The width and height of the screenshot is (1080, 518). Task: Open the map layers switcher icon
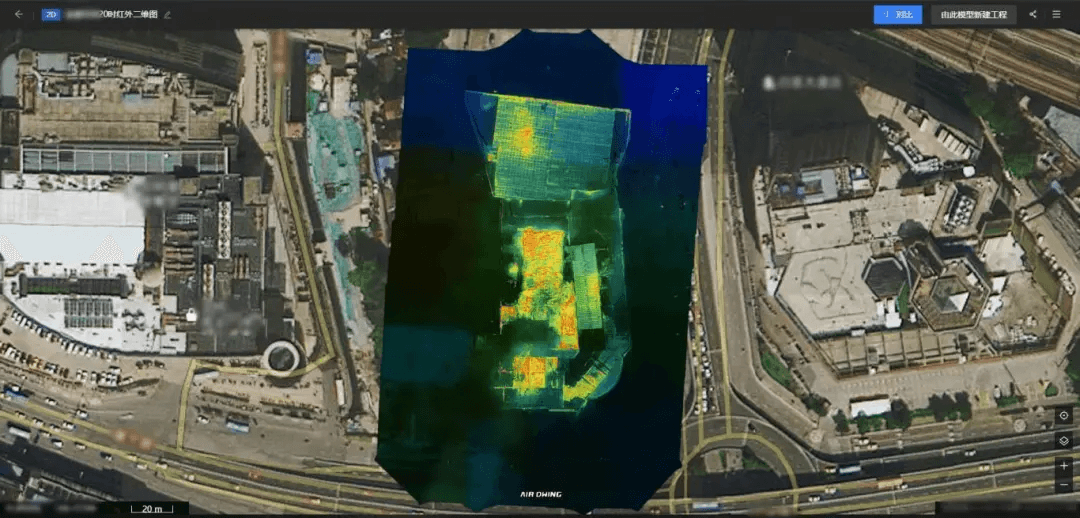point(1063,441)
